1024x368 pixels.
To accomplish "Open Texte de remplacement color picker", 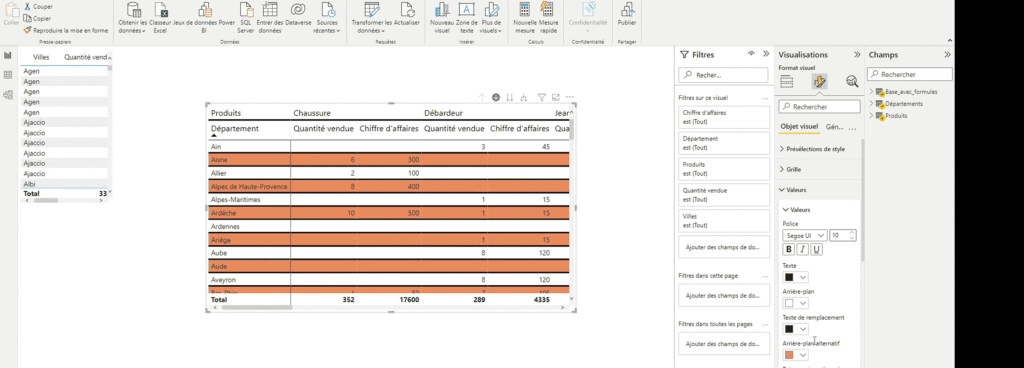I will click(x=795, y=329).
